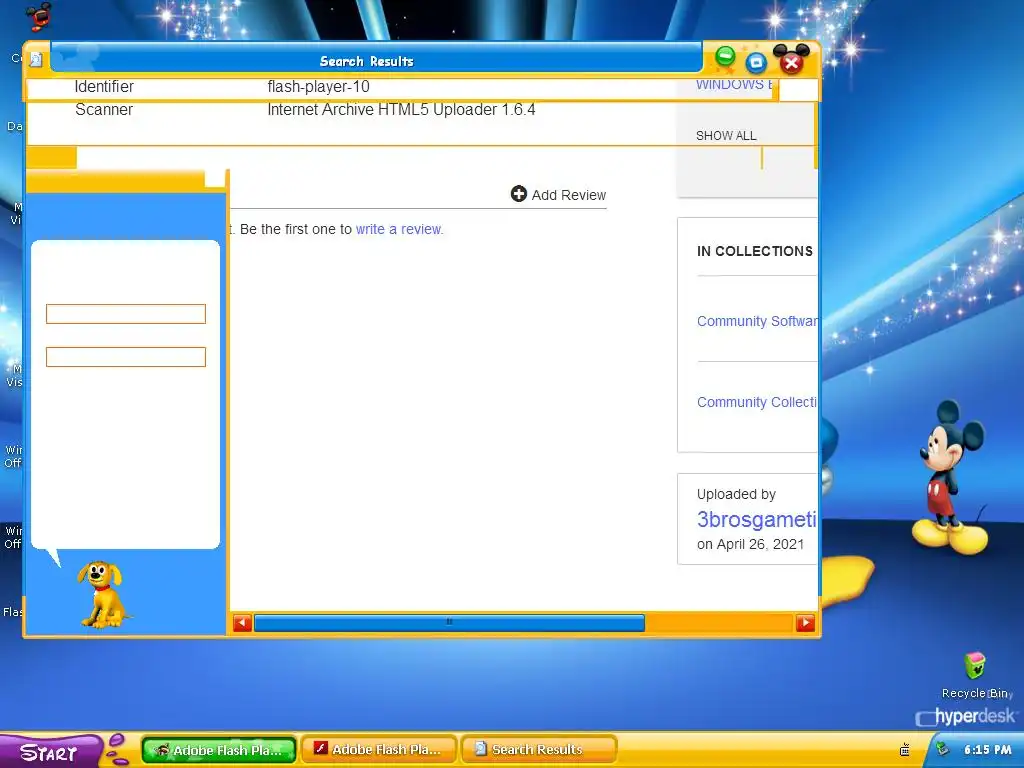
Task: Switch to the orange Adobe Flash Pla... taskbar item
Action: 379,750
